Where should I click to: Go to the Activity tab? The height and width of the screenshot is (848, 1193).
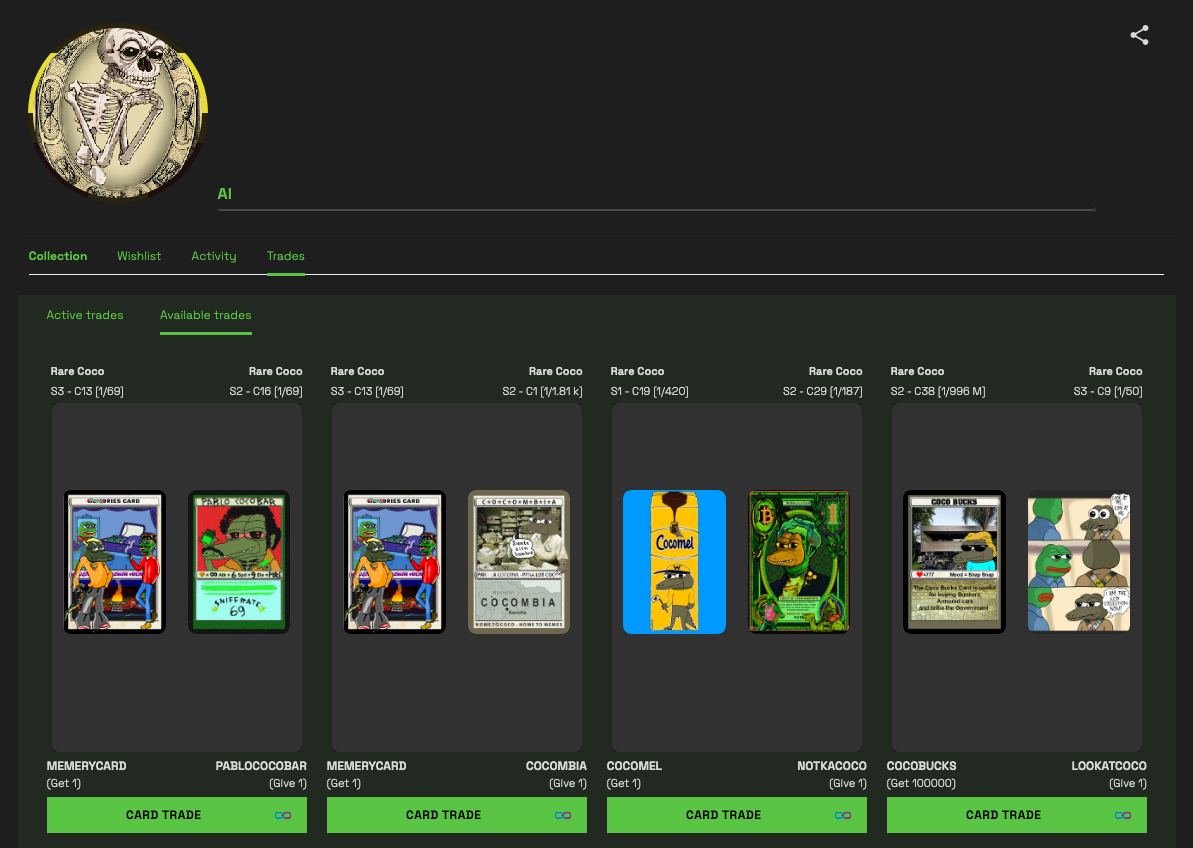[214, 256]
